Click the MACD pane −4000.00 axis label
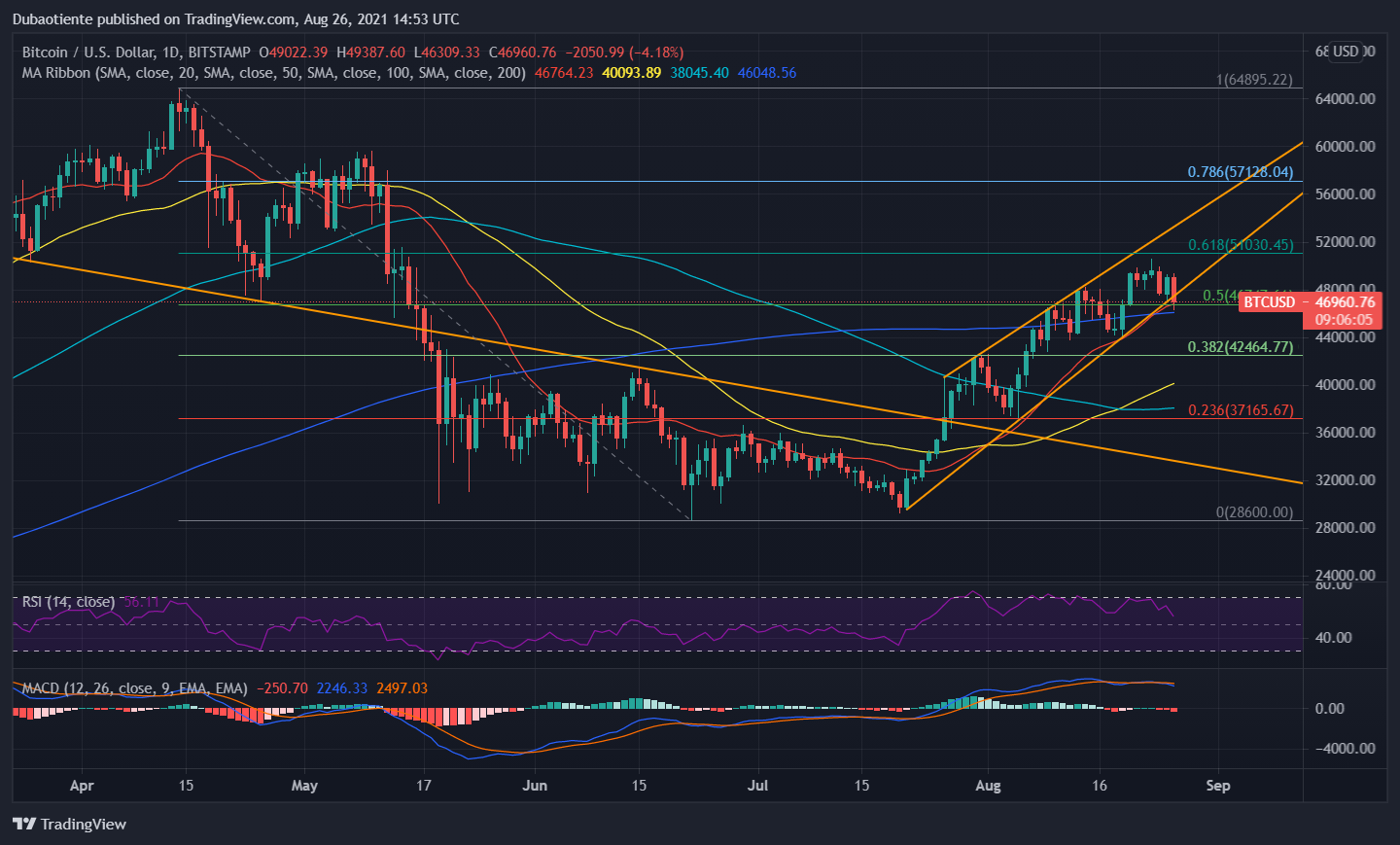 (x=1346, y=748)
